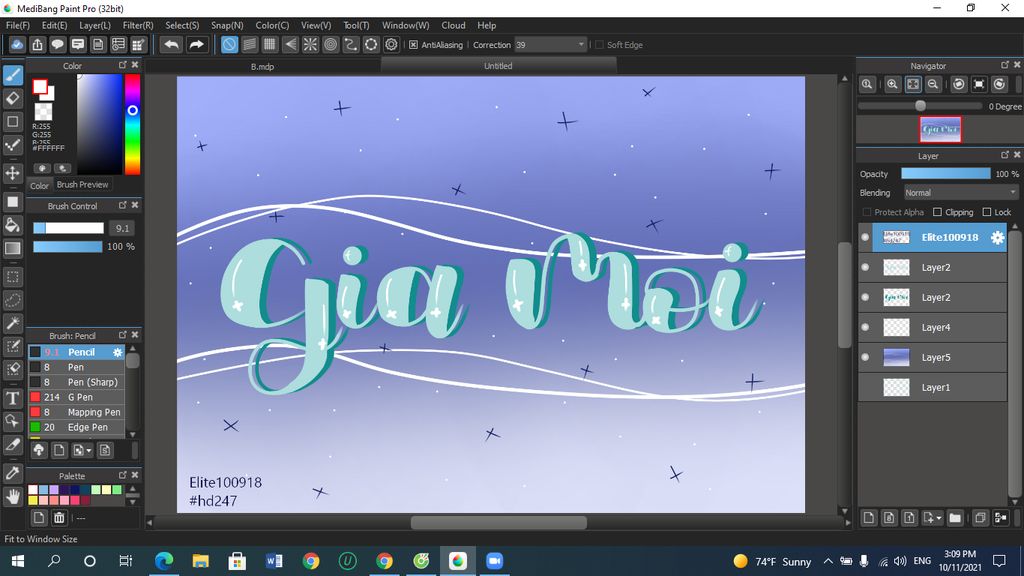Open Elite100918 layer settings gear
Screen dimensions: 1024x576
click(997, 237)
